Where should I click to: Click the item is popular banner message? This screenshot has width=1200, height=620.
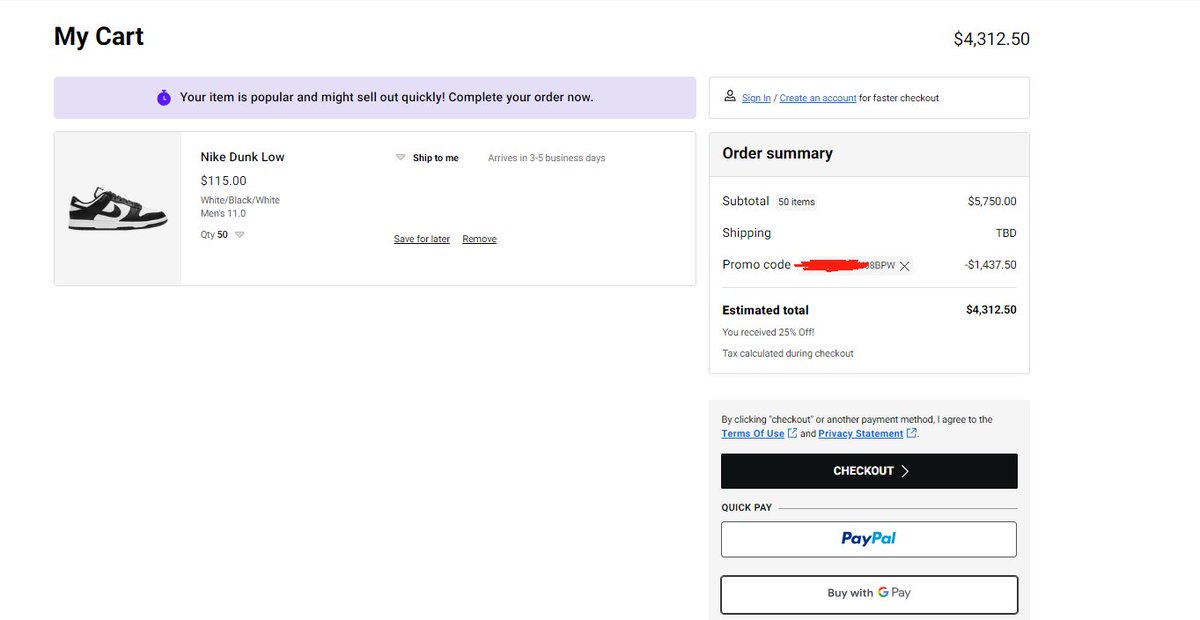[x=386, y=97]
